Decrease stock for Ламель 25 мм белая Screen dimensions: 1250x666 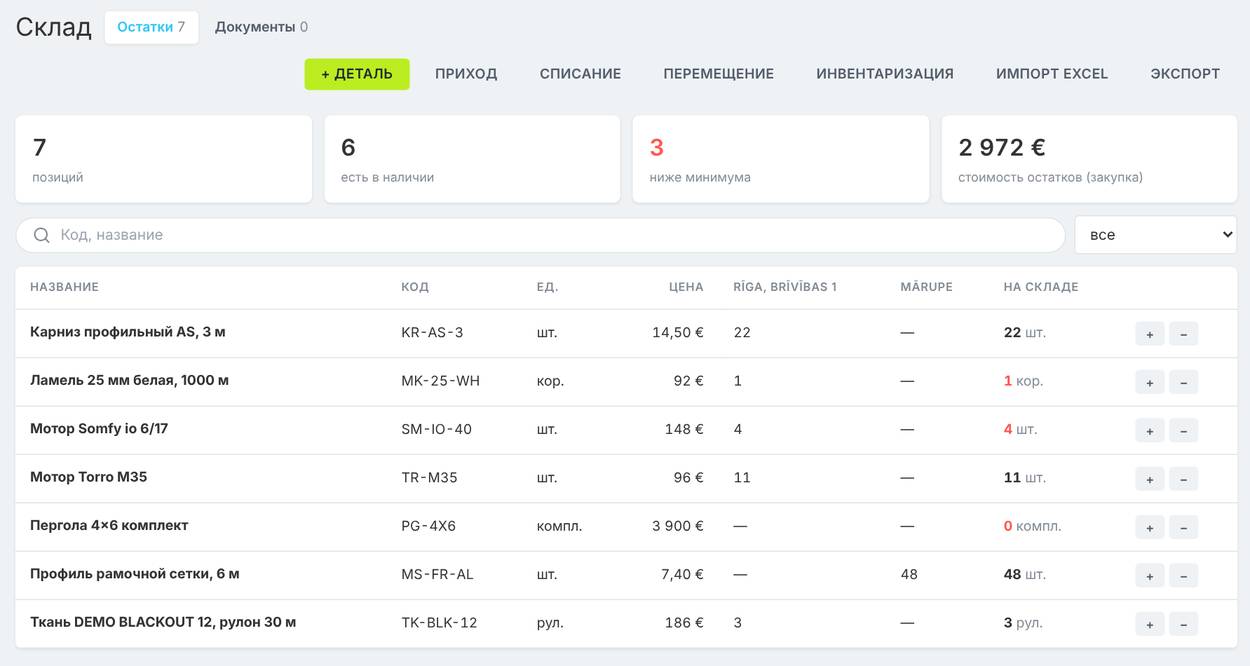[x=1183, y=382]
